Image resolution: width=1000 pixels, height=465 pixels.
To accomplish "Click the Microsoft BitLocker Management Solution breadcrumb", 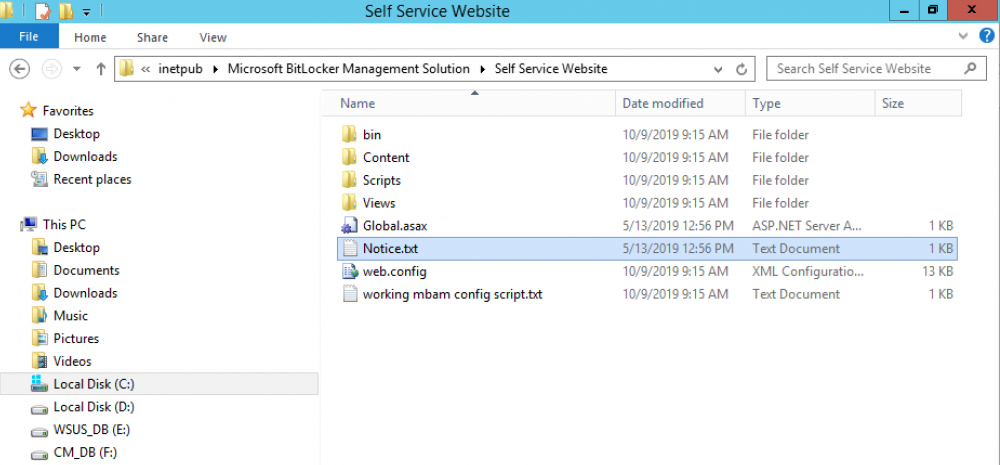I will click(348, 69).
